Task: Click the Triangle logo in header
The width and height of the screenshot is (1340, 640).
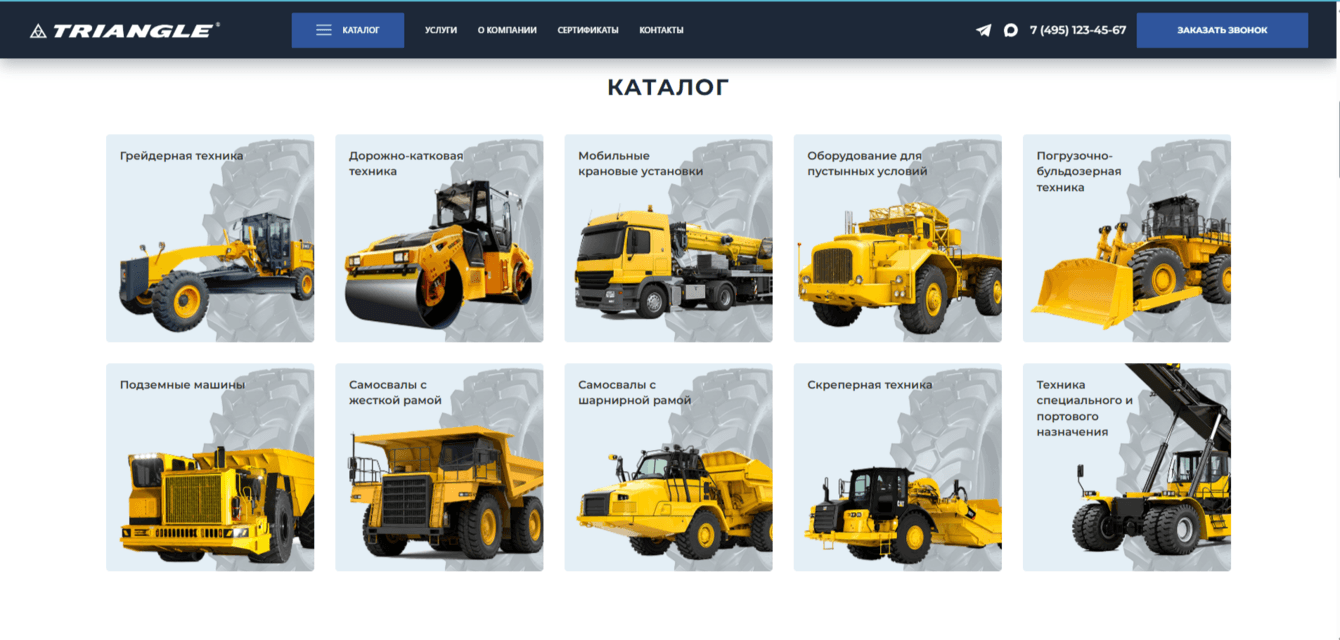Action: [x=125, y=30]
